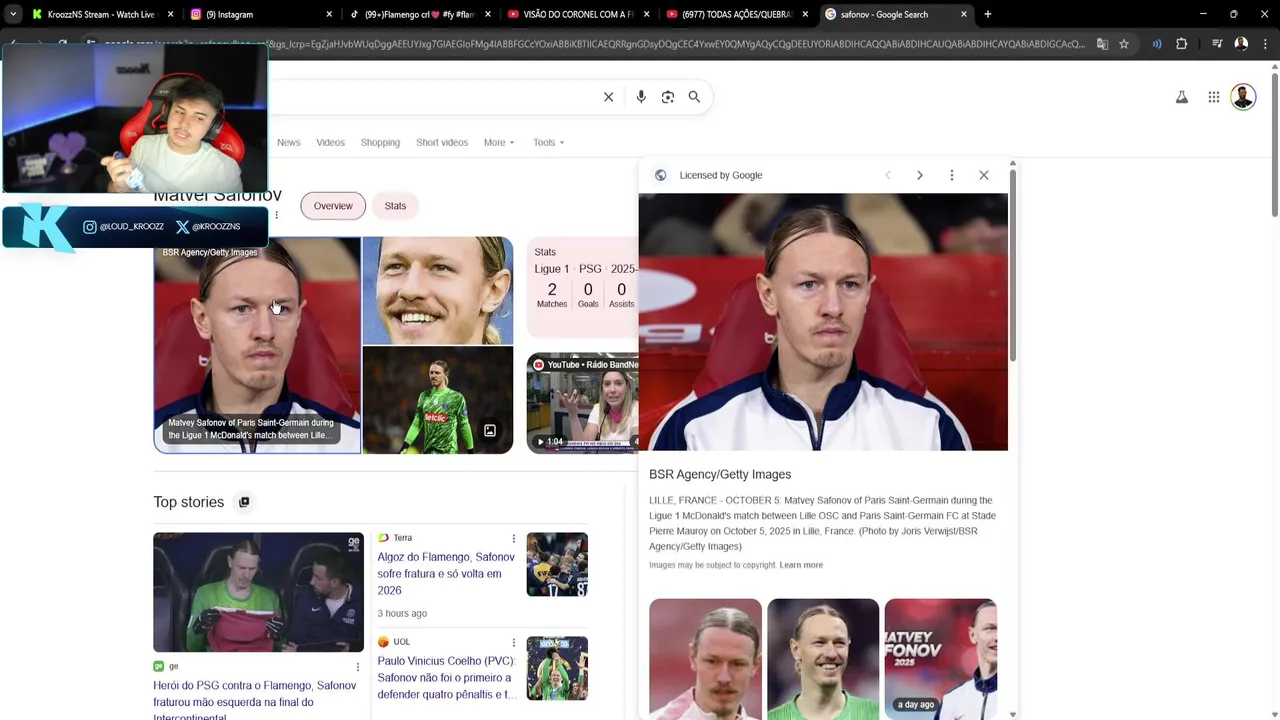
Task: Close the safonov Google Search tab
Action: pyautogui.click(x=964, y=14)
